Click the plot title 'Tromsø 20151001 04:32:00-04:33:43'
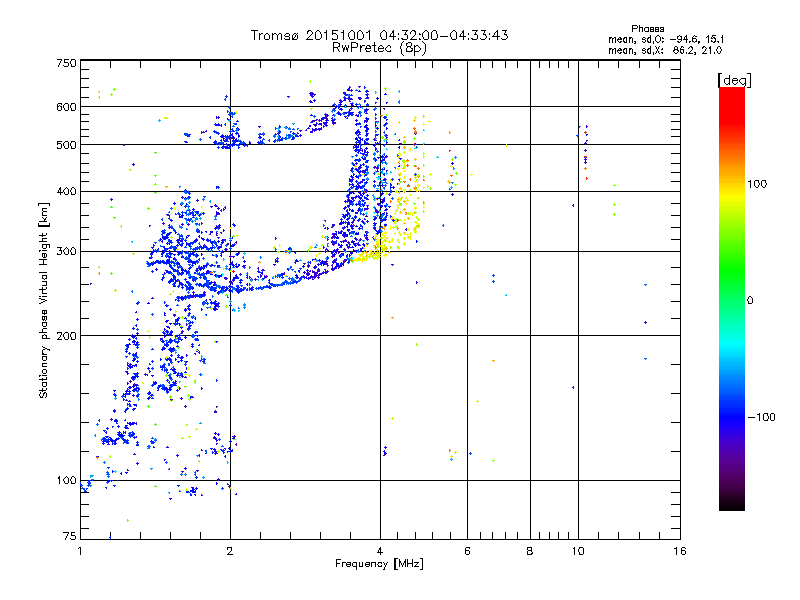800x600 pixels. pyautogui.click(x=379, y=35)
